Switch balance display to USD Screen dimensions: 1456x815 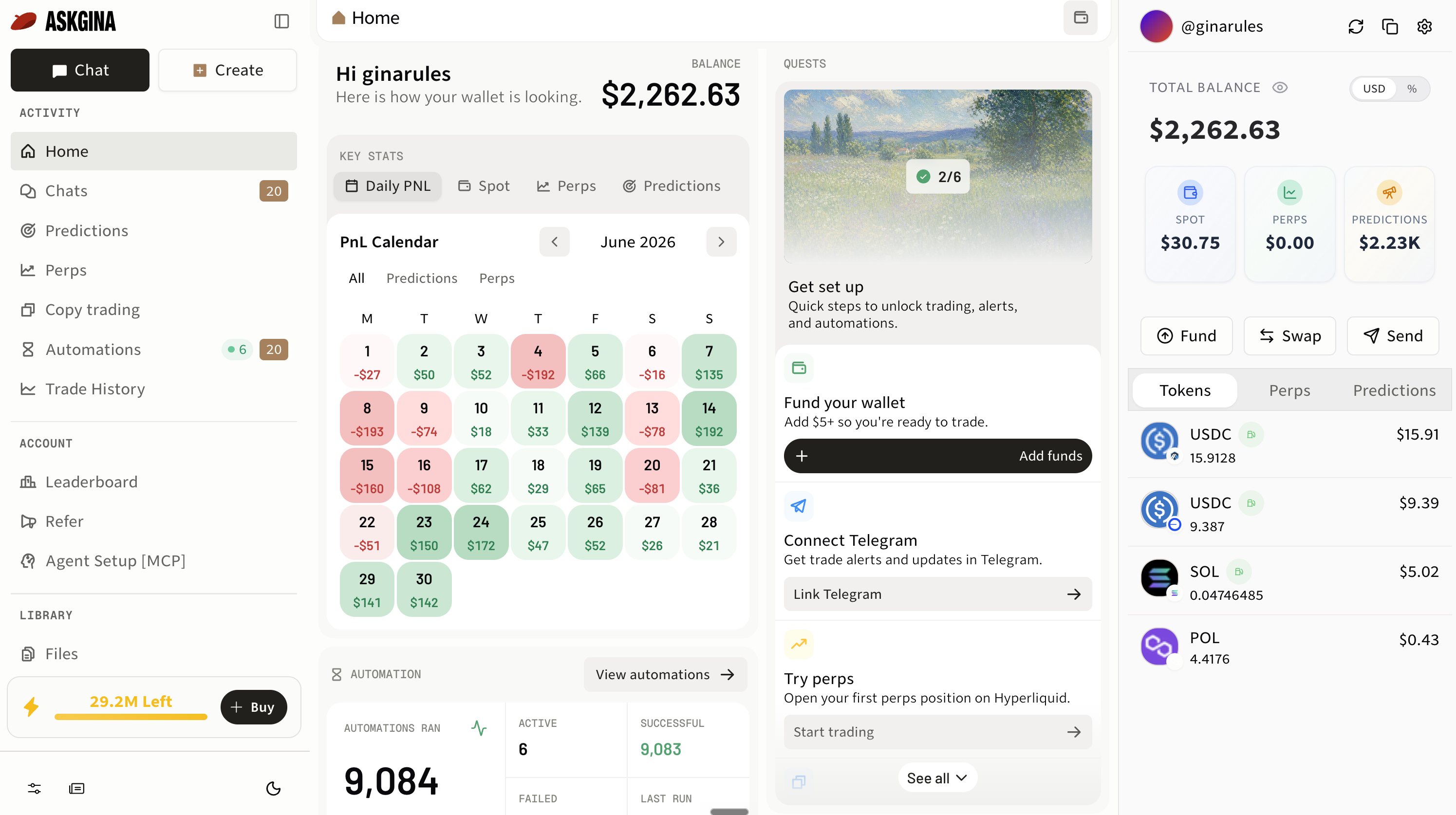click(1374, 89)
